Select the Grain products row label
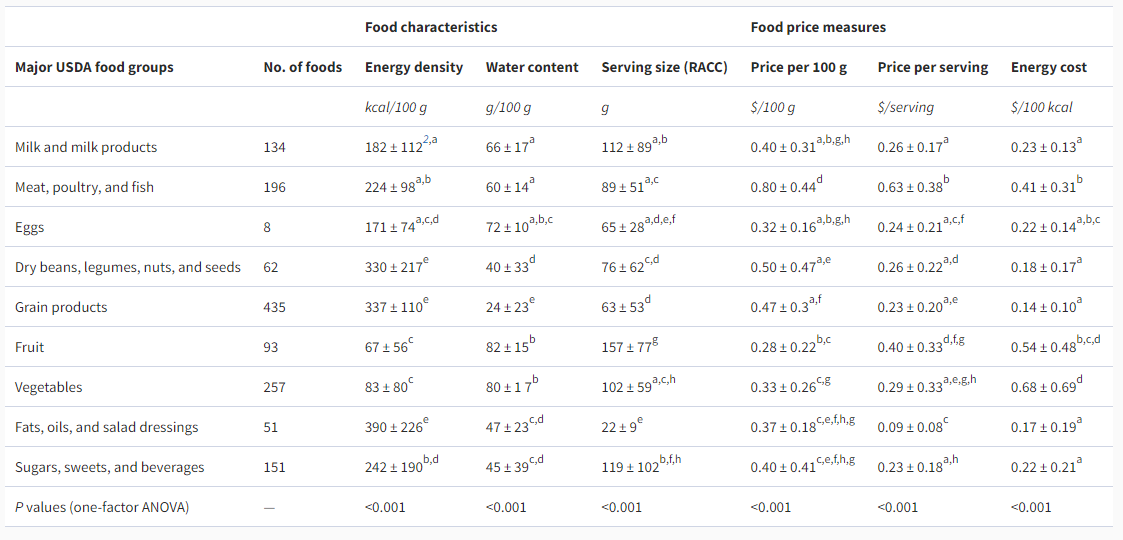The image size is (1123, 540). click(61, 307)
